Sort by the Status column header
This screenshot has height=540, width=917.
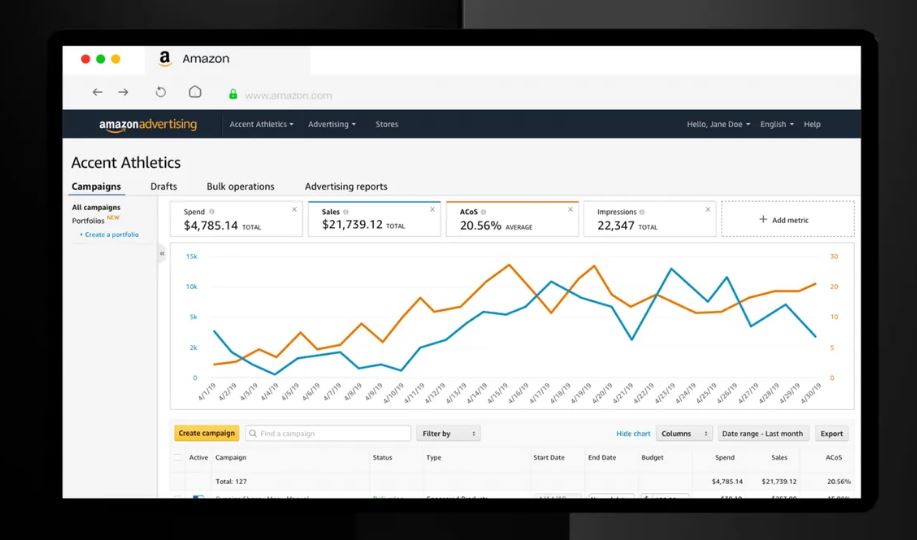point(382,458)
